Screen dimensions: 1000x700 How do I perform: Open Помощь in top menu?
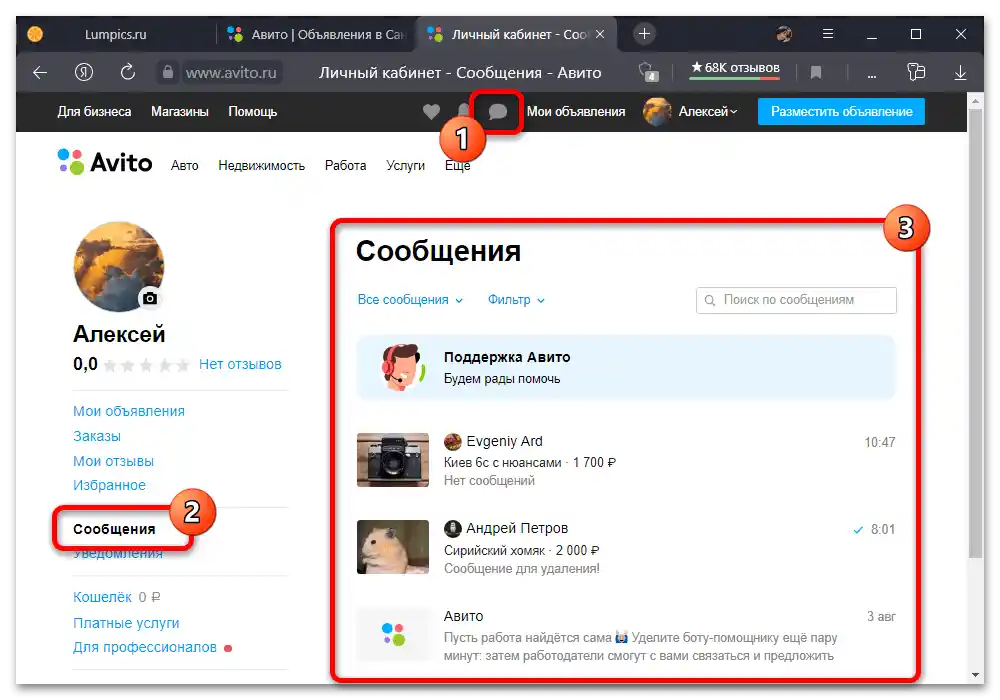coord(253,112)
